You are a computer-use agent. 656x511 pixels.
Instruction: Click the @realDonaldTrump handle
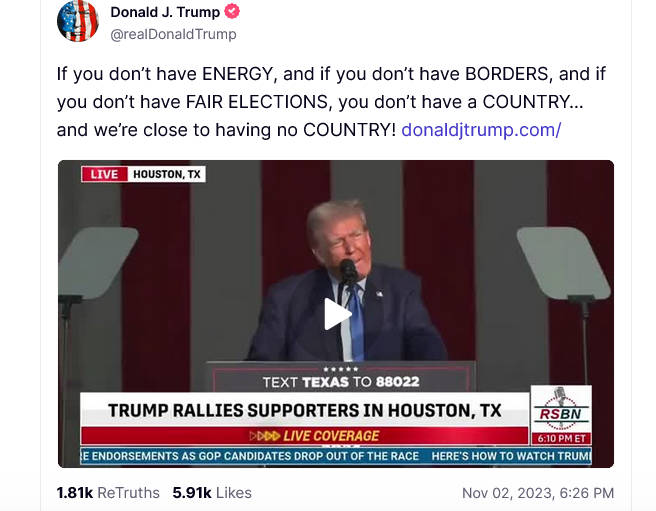(173, 34)
